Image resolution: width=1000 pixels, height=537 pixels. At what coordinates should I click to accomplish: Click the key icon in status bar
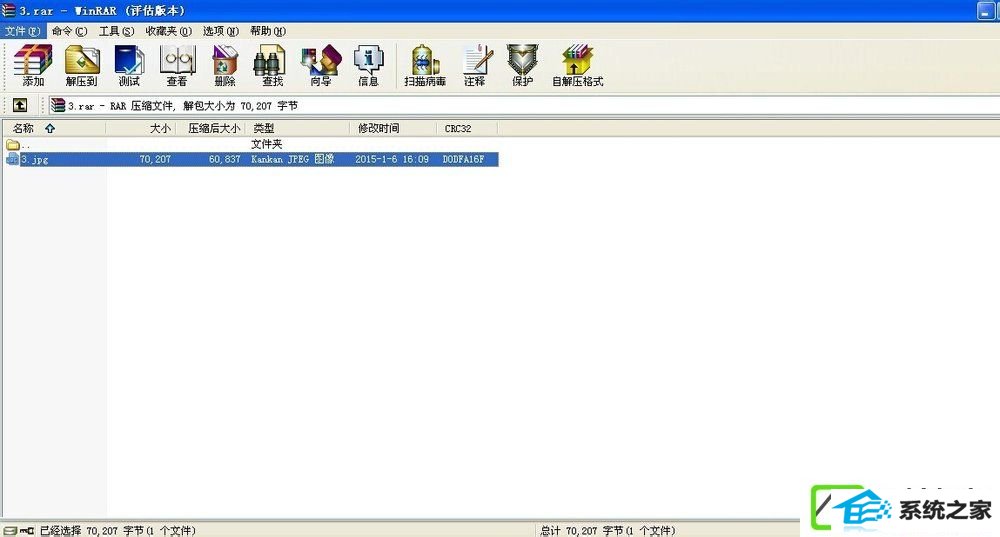coord(27,531)
